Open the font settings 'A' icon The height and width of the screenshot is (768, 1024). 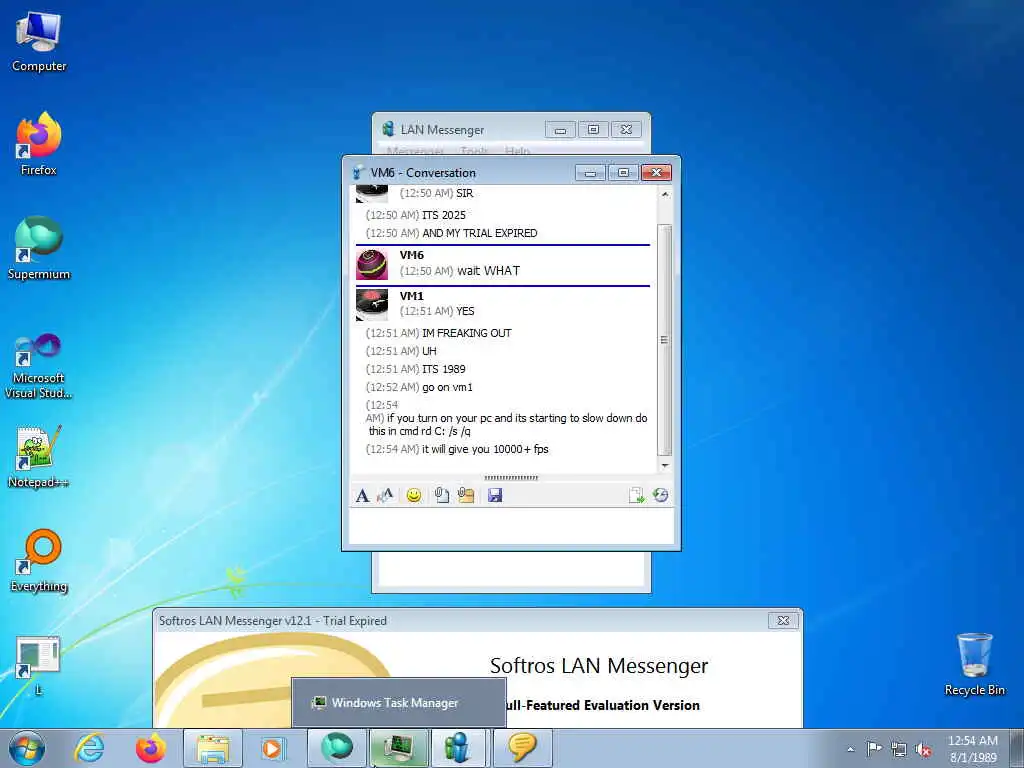[362, 495]
